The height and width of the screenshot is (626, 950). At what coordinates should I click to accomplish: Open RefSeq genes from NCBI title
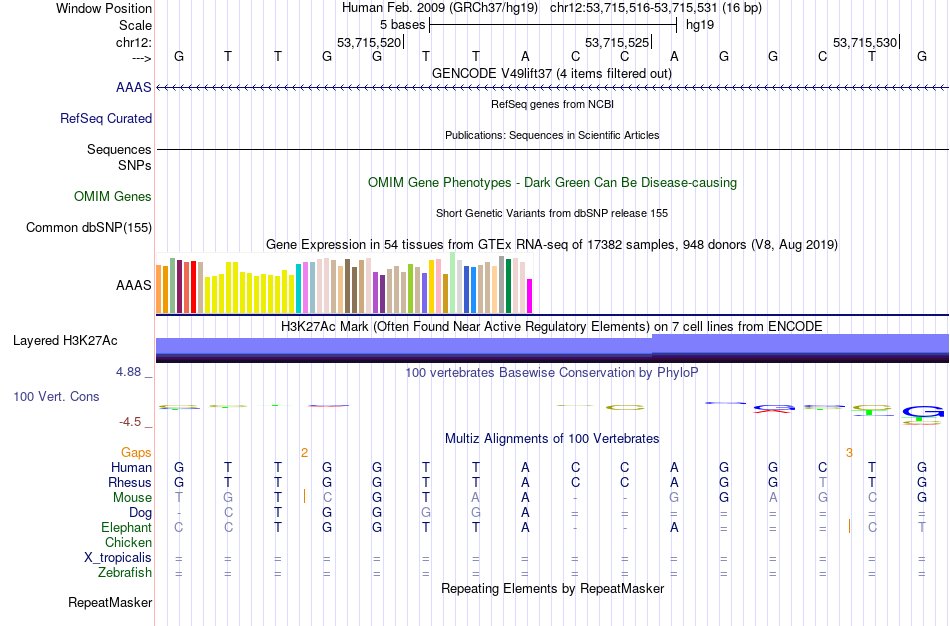coord(552,104)
